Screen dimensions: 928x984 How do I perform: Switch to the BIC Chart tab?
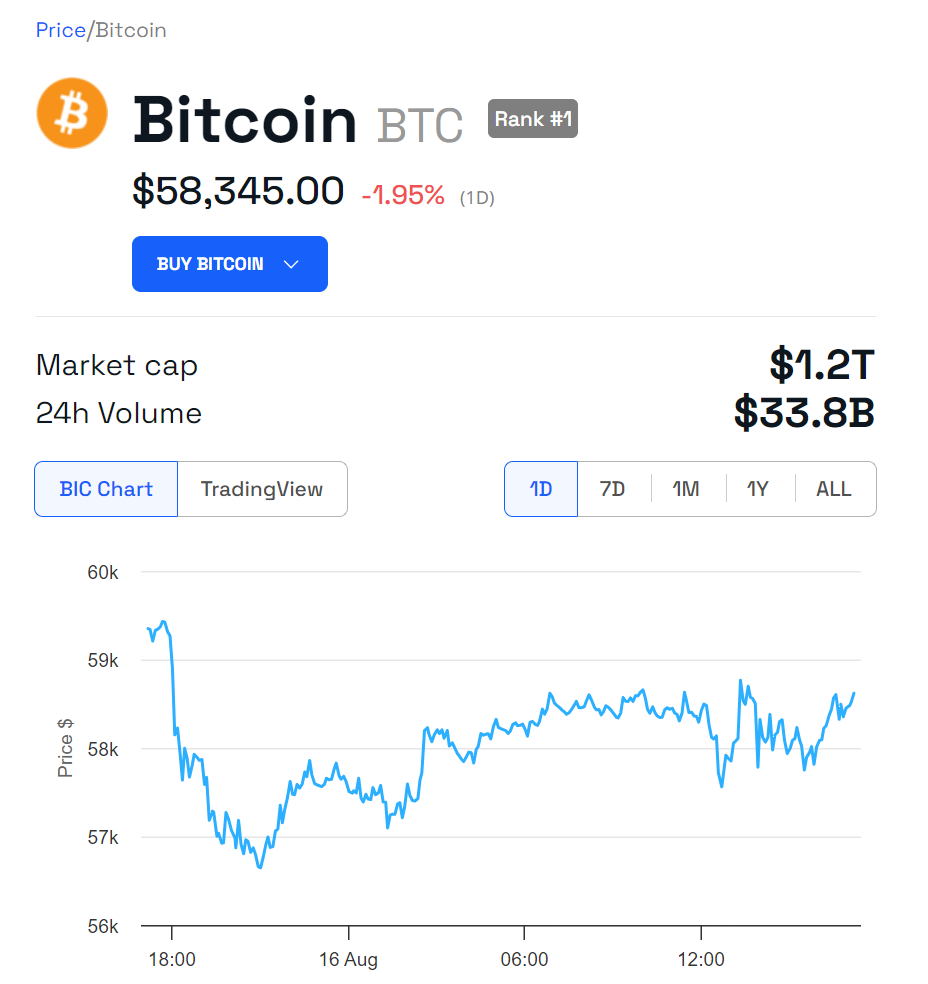(106, 489)
